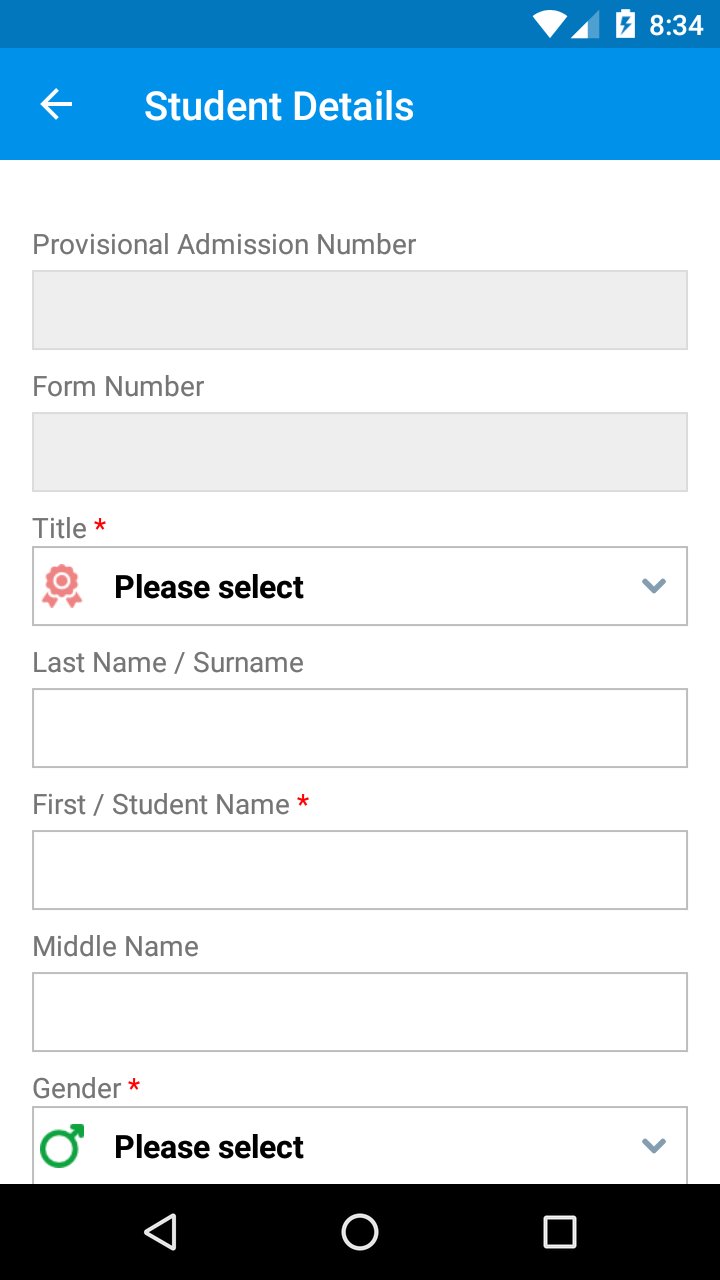Focus the Last Name / Surname field
This screenshot has width=720, height=1280.
[x=360, y=728]
